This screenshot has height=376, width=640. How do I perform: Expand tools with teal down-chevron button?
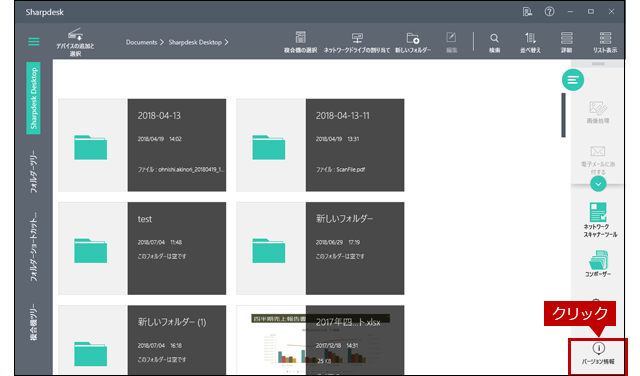click(598, 184)
